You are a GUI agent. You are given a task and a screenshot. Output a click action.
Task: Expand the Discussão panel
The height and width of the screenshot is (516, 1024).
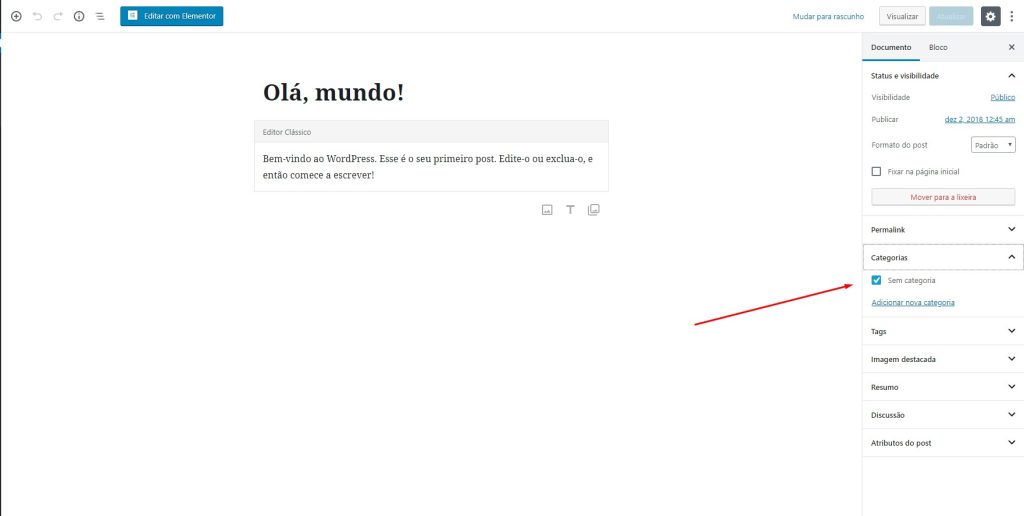[943, 415]
